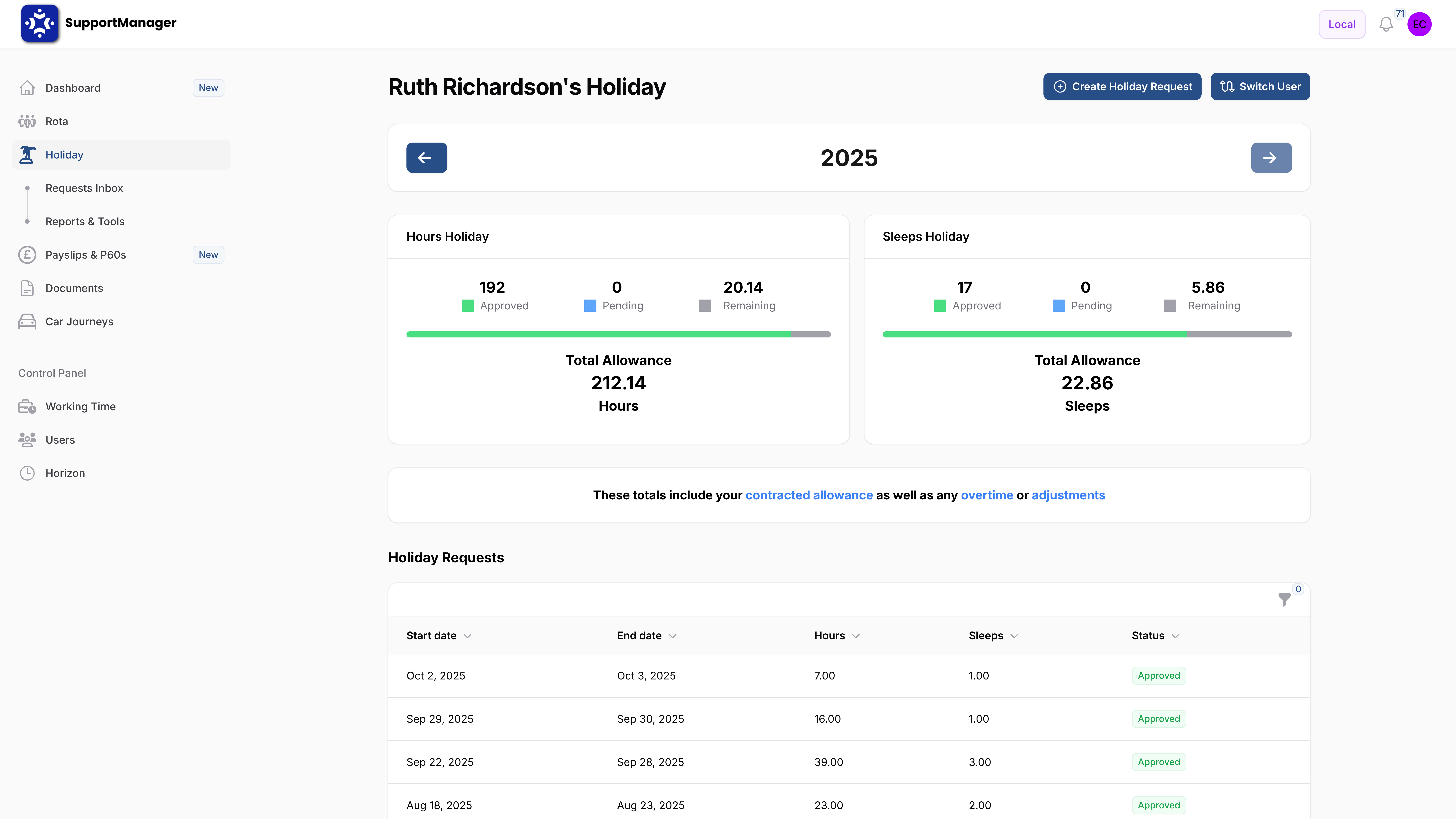Viewport: 1456px width, 819px height.
Task: Click the Dashboard home icon
Action: click(x=27, y=88)
